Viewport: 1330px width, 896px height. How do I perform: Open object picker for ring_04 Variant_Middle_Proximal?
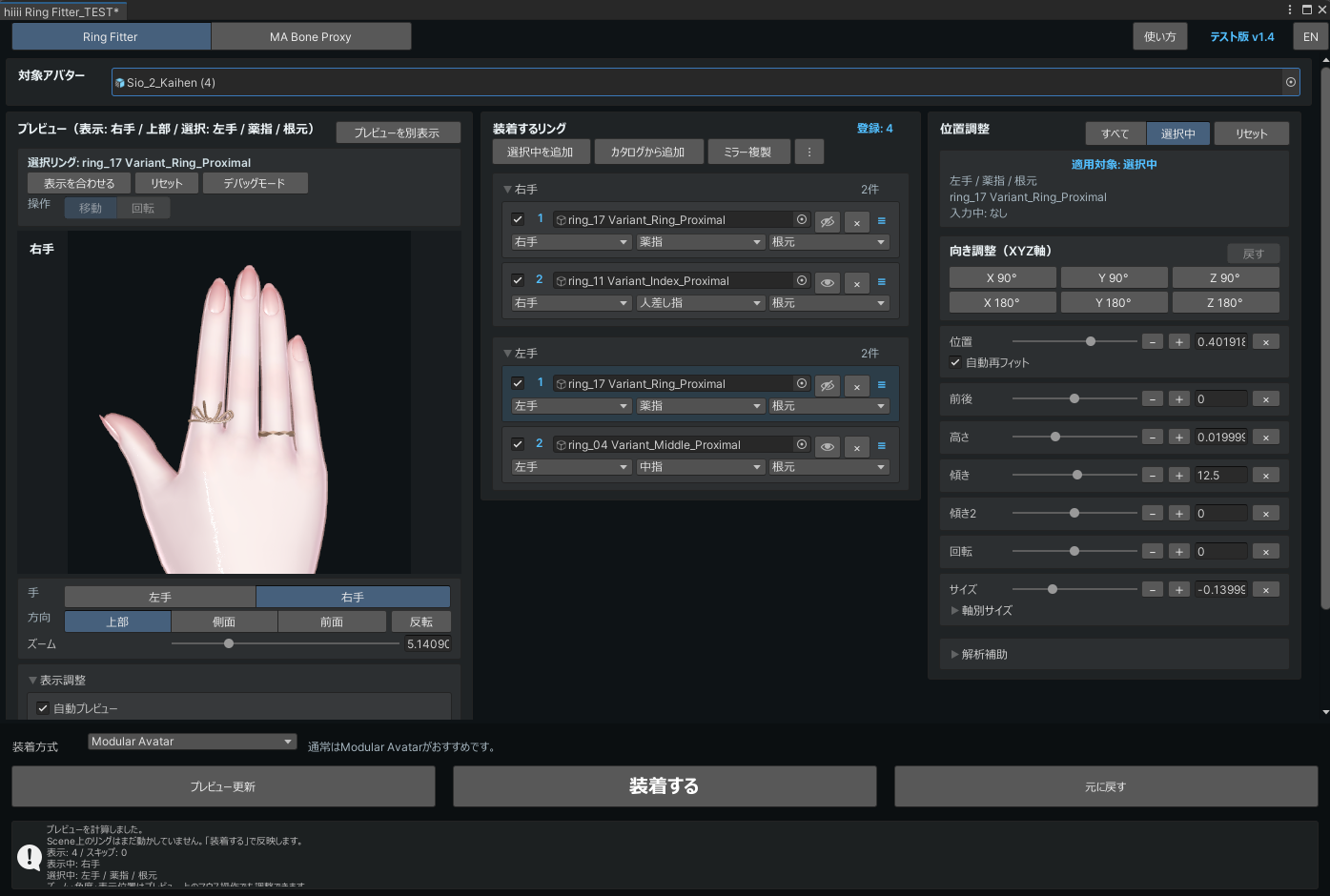click(x=802, y=444)
